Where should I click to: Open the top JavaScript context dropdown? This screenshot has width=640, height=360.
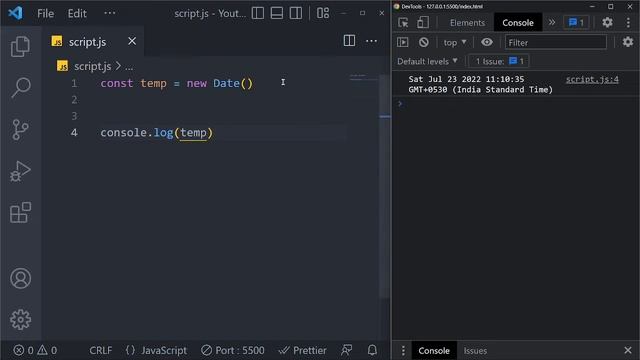click(x=455, y=42)
